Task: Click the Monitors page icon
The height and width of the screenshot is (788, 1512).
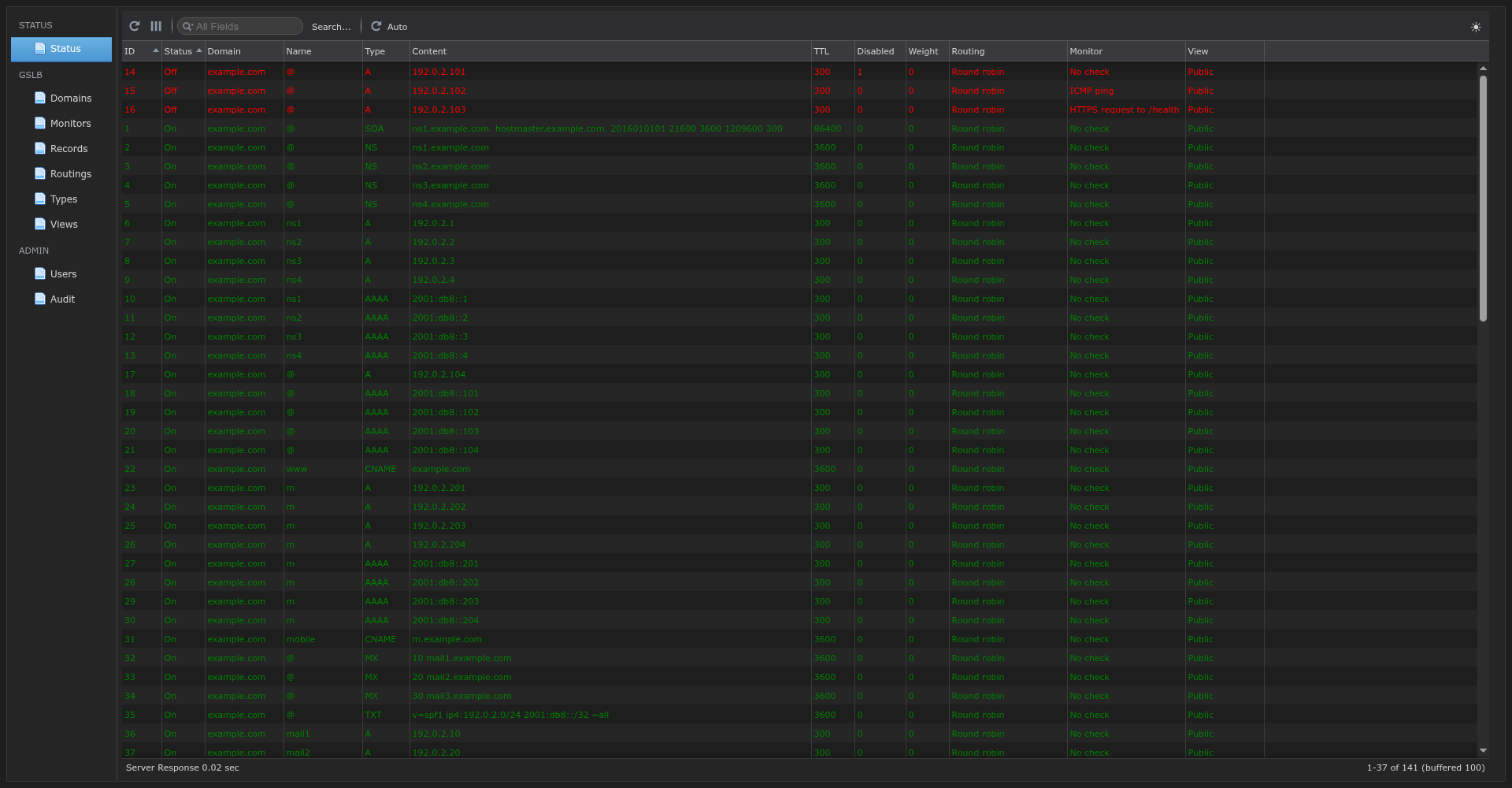Action: [x=40, y=123]
